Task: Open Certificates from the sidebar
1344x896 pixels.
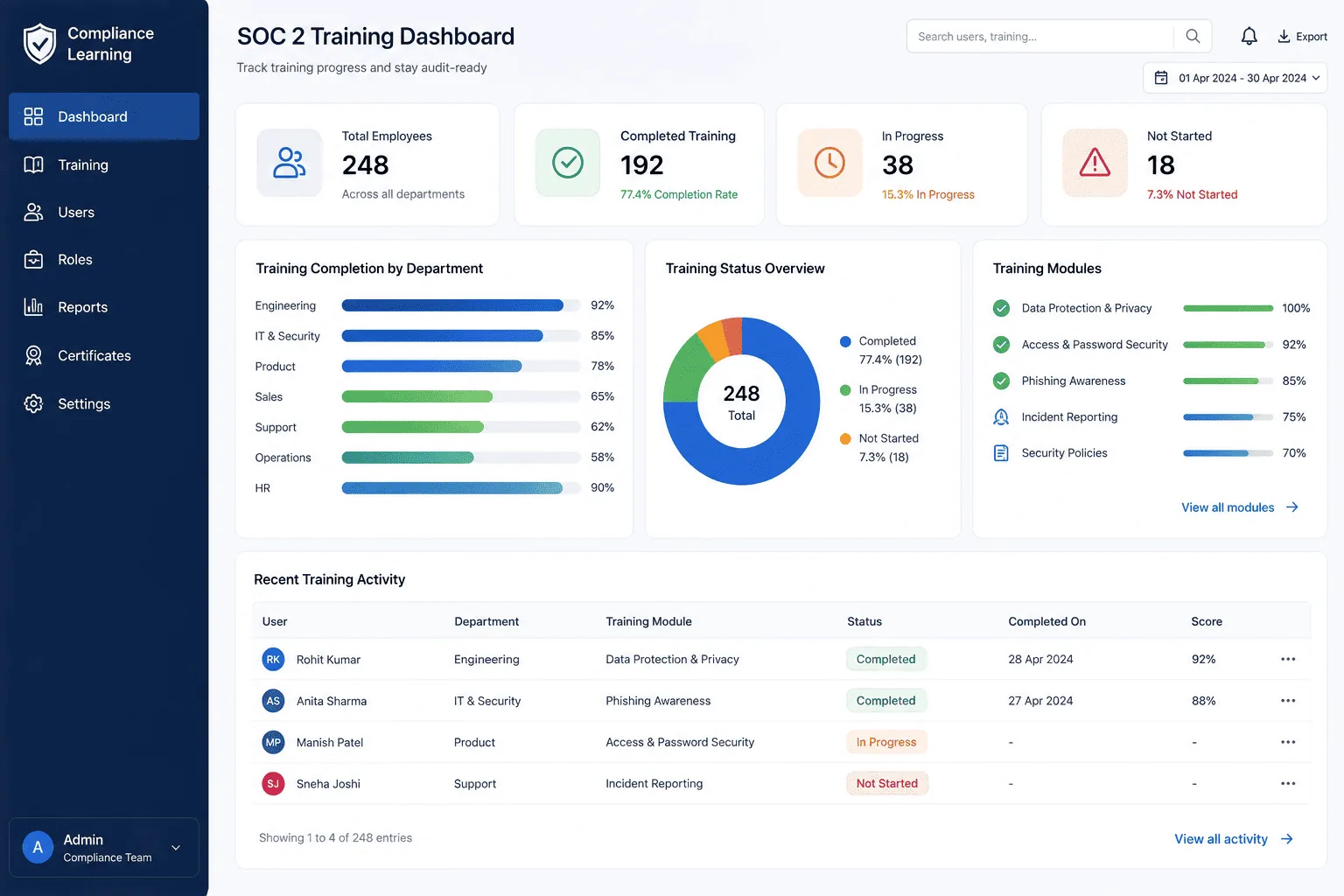Action: coord(104,355)
